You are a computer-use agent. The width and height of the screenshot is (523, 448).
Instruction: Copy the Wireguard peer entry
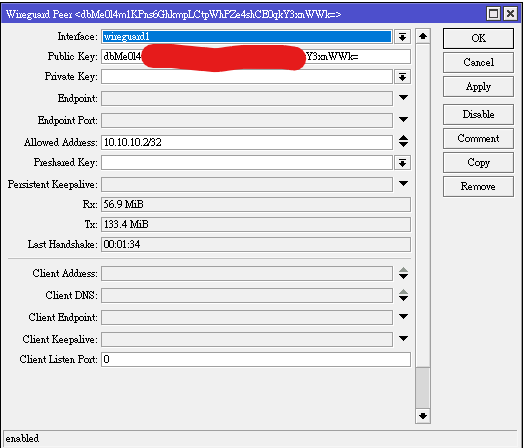[478, 162]
